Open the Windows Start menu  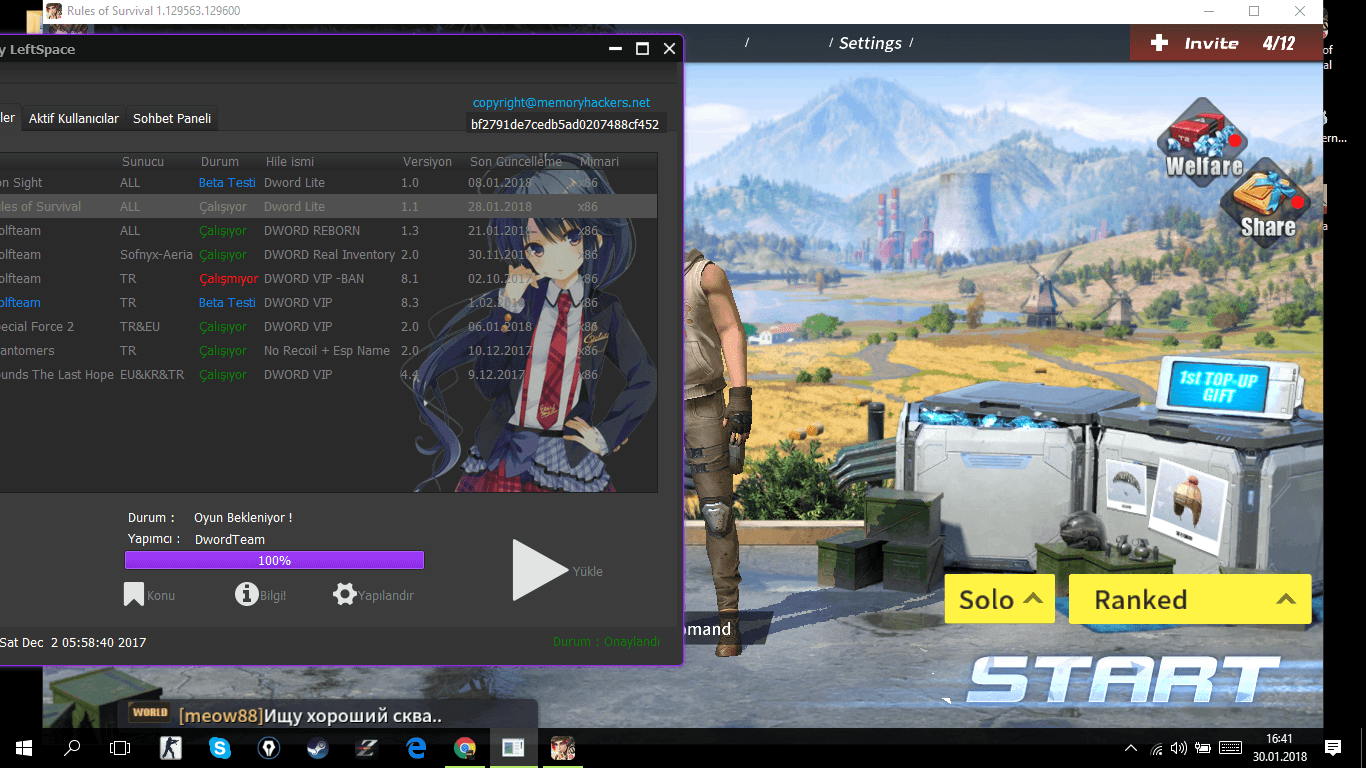(24, 747)
